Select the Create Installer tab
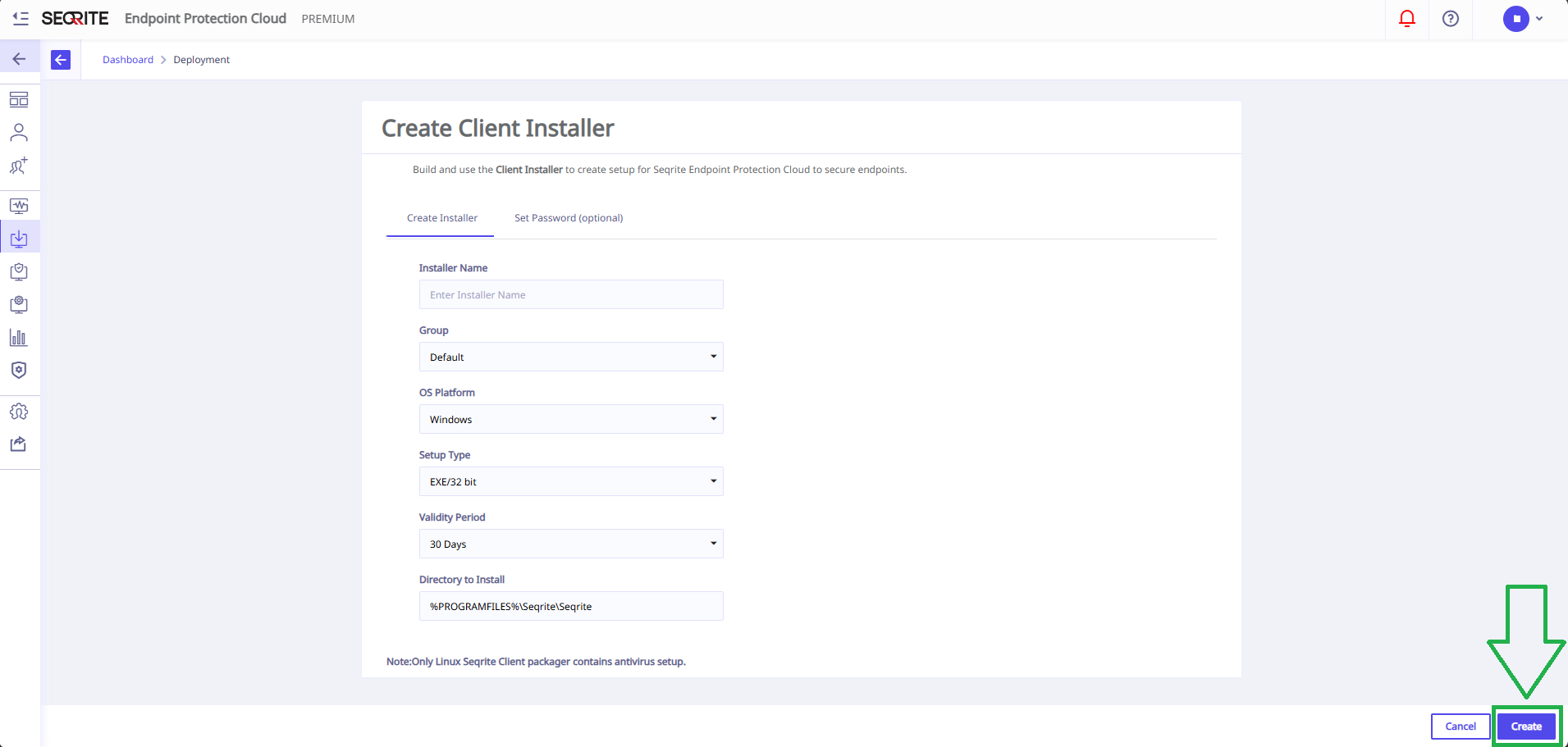The width and height of the screenshot is (1568, 747). pos(441,218)
